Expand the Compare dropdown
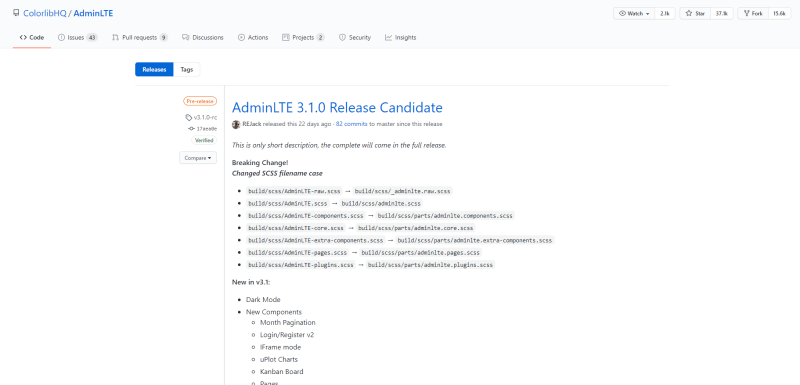 click(198, 158)
